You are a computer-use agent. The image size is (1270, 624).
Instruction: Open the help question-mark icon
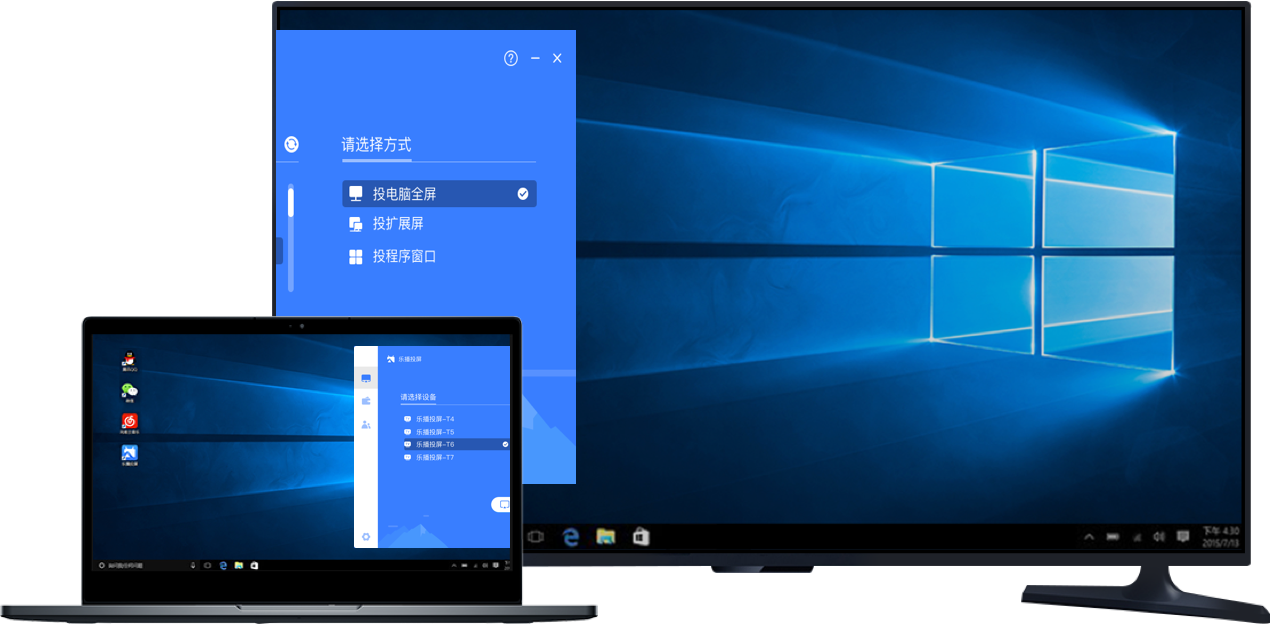pos(510,59)
